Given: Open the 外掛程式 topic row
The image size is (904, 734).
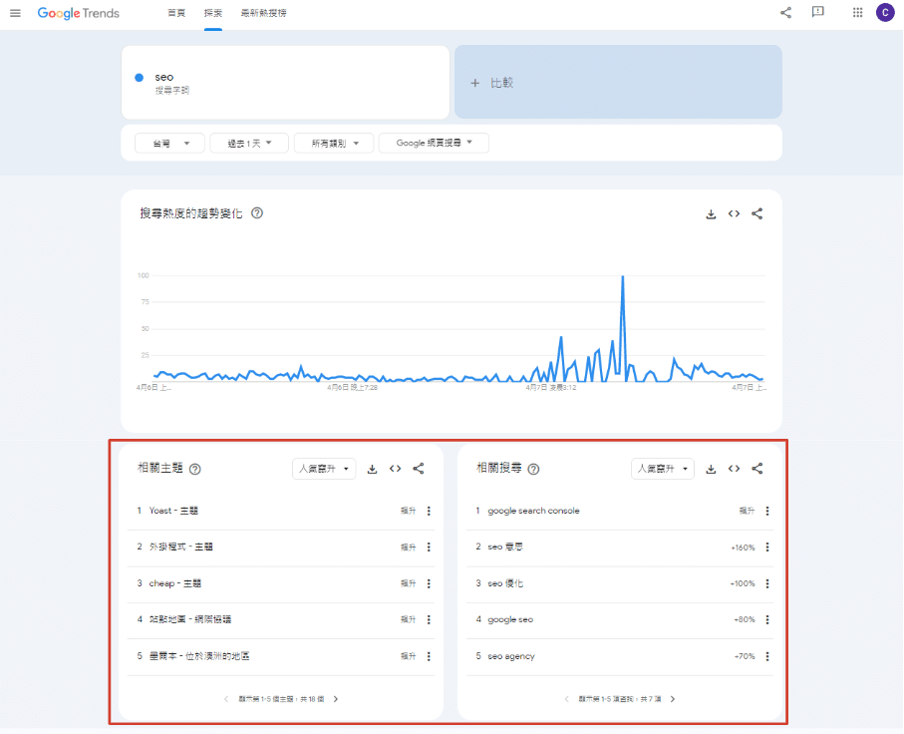Looking at the screenshot, I should [281, 547].
